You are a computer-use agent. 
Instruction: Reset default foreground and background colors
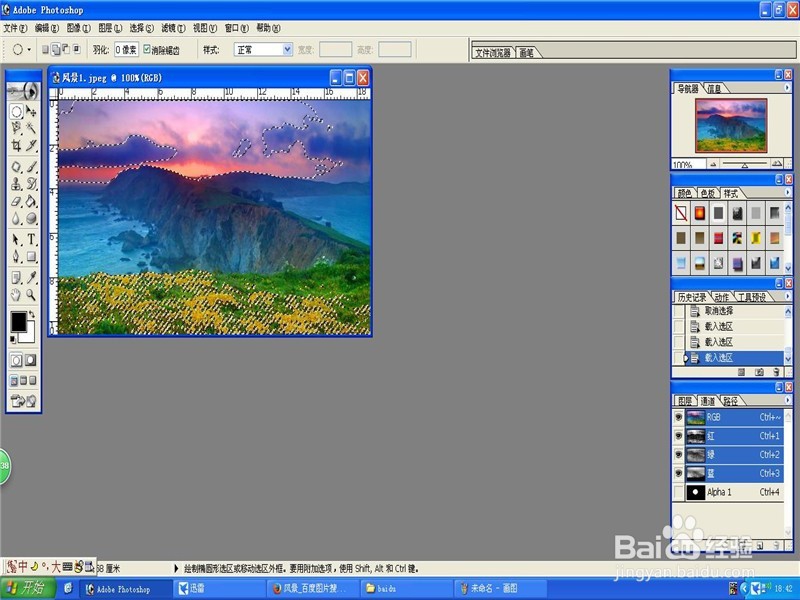coord(13,339)
